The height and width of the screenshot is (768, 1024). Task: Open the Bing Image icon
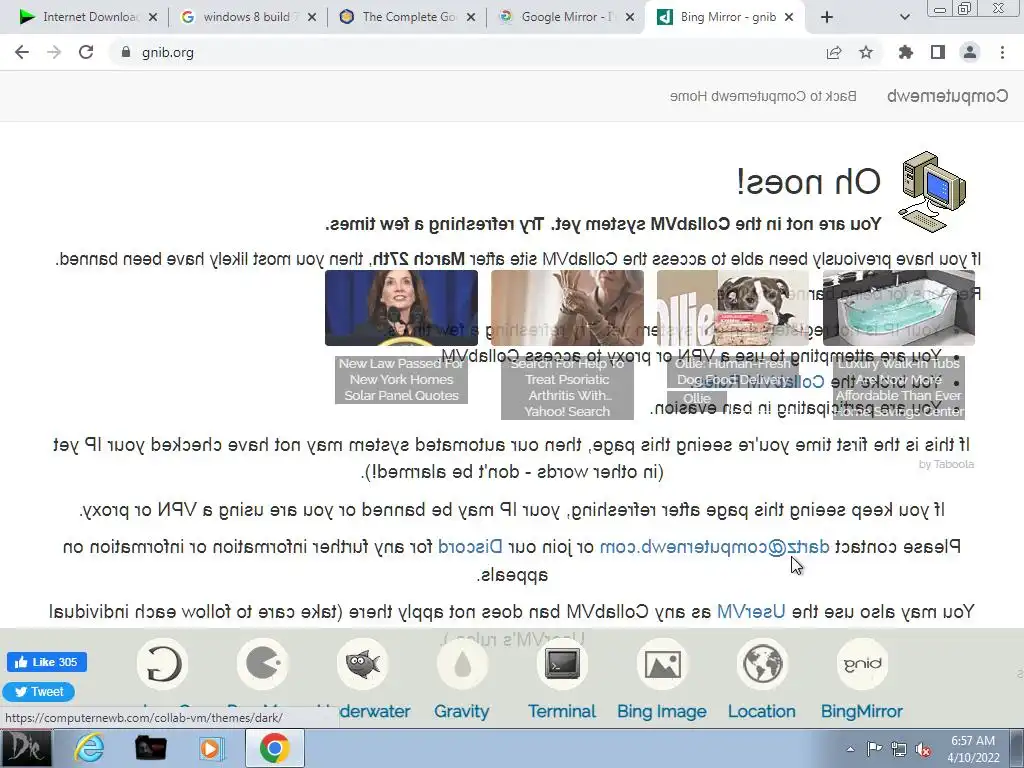(662, 664)
